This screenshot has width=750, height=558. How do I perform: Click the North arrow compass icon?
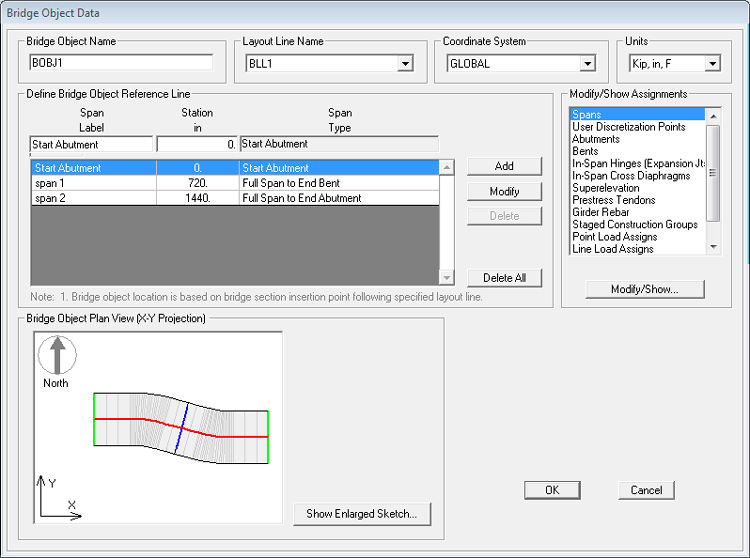coord(56,355)
